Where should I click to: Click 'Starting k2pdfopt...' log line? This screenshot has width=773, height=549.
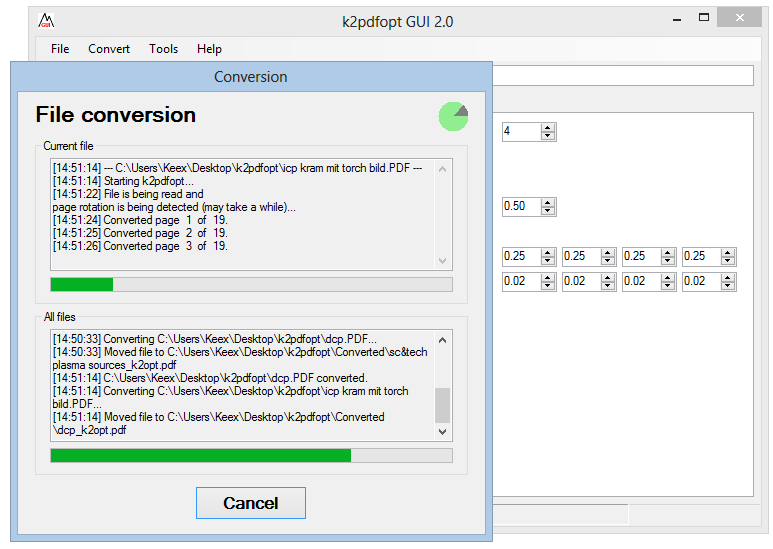point(123,181)
